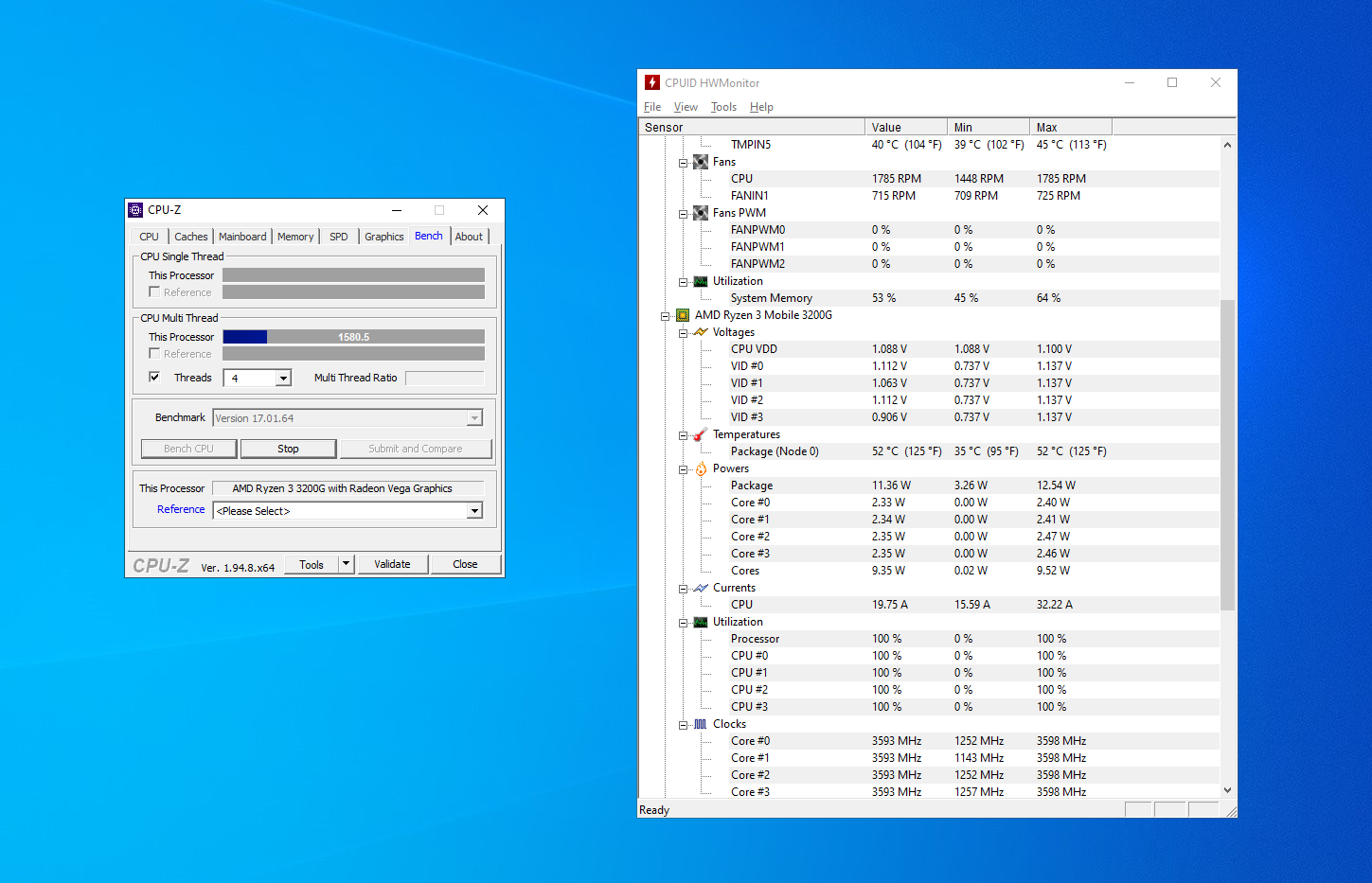Screen dimensions: 1372x883
Task: Click the scroll up arrow in HWMonitor
Action: pyautogui.click(x=1228, y=145)
